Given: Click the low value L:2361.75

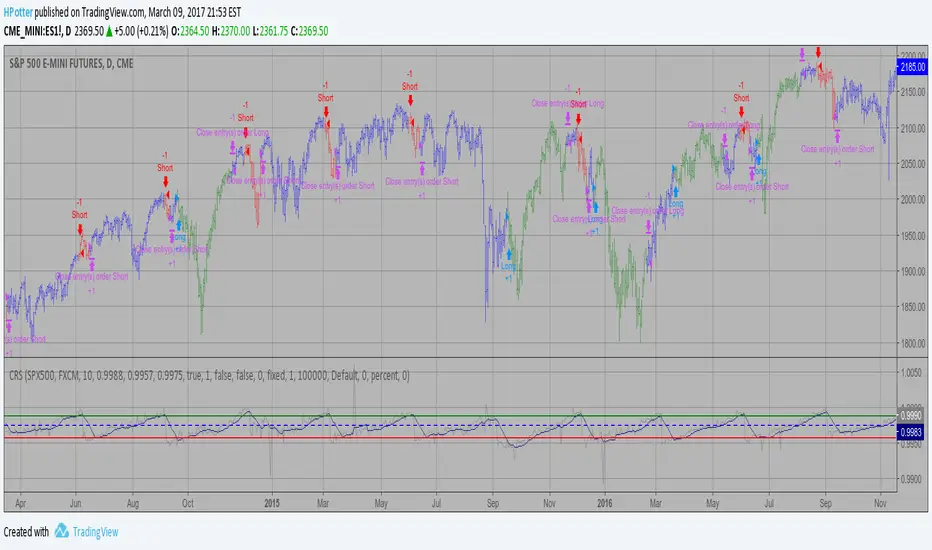Looking at the screenshot, I should point(270,31).
